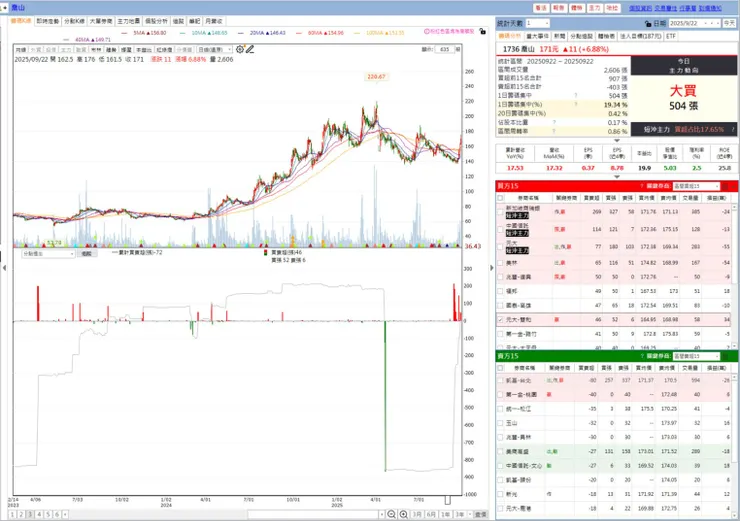Click the red square icon in 買方15 header
Viewport: 740px width, 521px height.
tap(725, 186)
